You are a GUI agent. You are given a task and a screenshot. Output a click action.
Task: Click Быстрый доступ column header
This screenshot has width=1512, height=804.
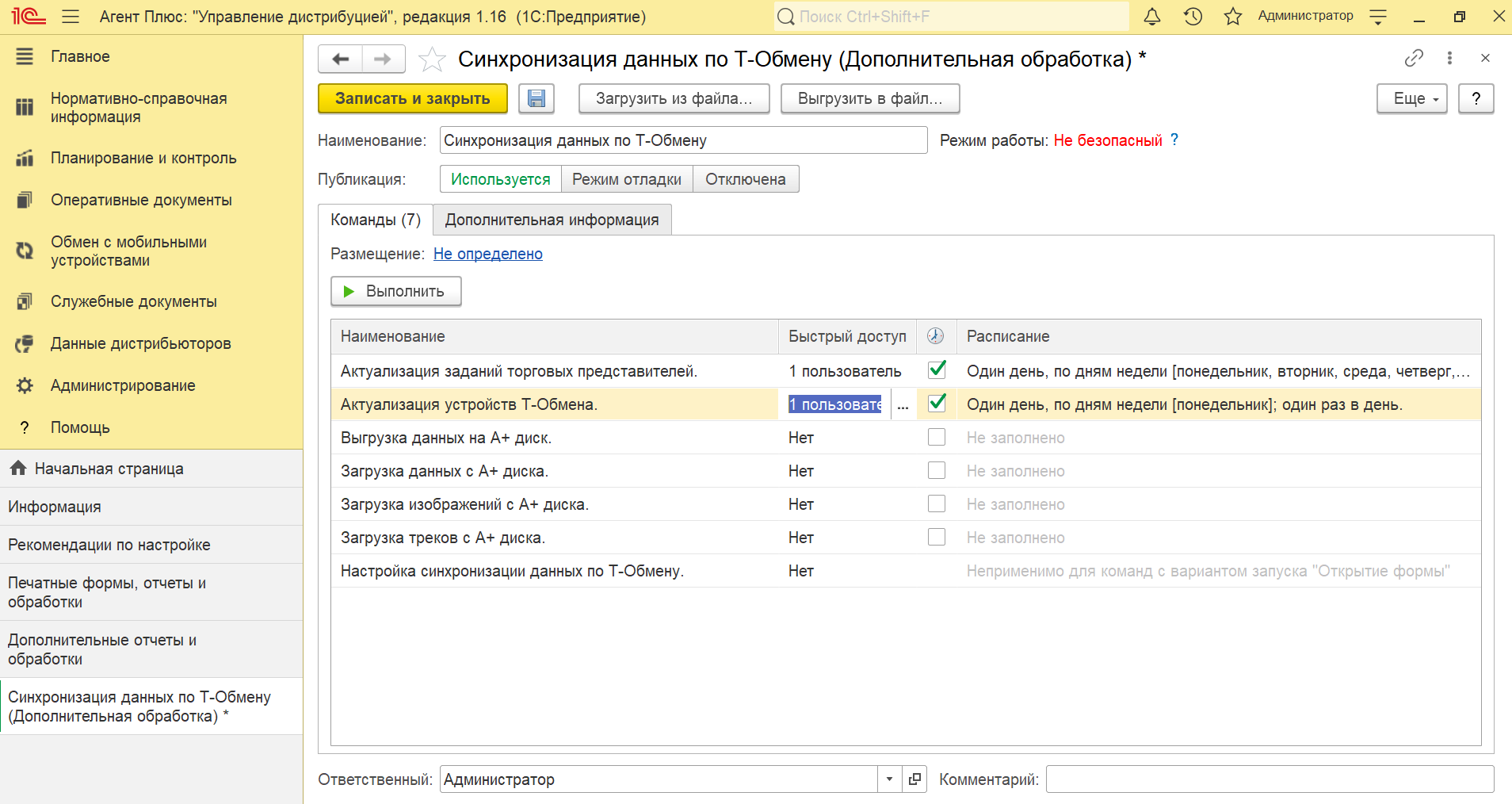(847, 336)
